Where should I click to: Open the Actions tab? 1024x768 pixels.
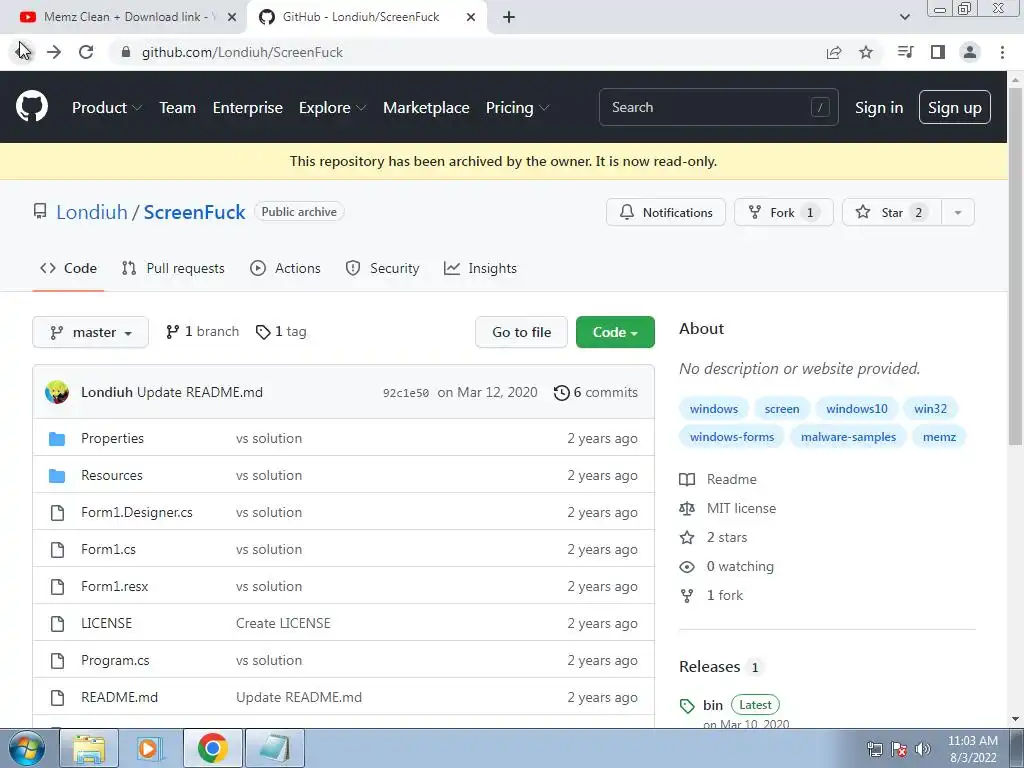point(285,268)
